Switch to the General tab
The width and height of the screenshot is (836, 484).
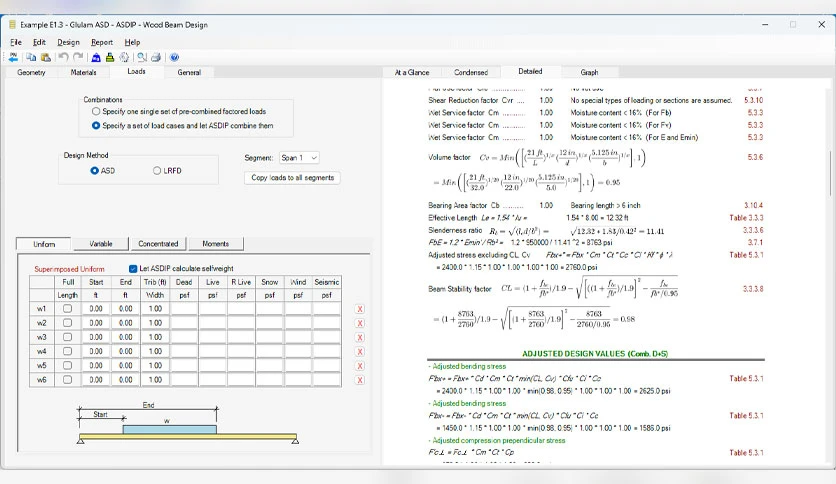(189, 72)
